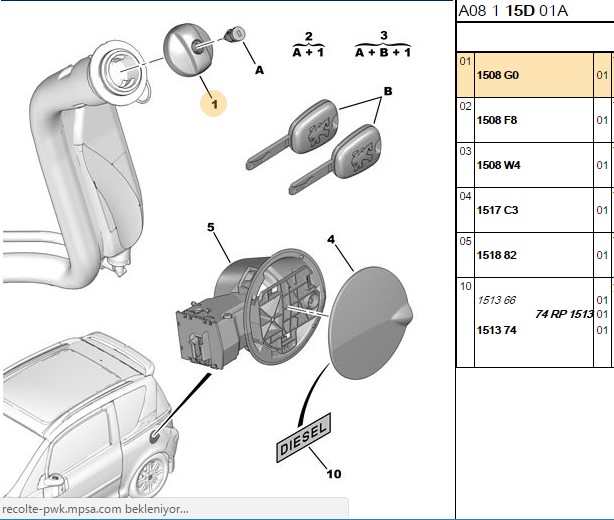The image size is (614, 520).
Task: Click the round fuel flap cover illustration
Action: point(370,322)
